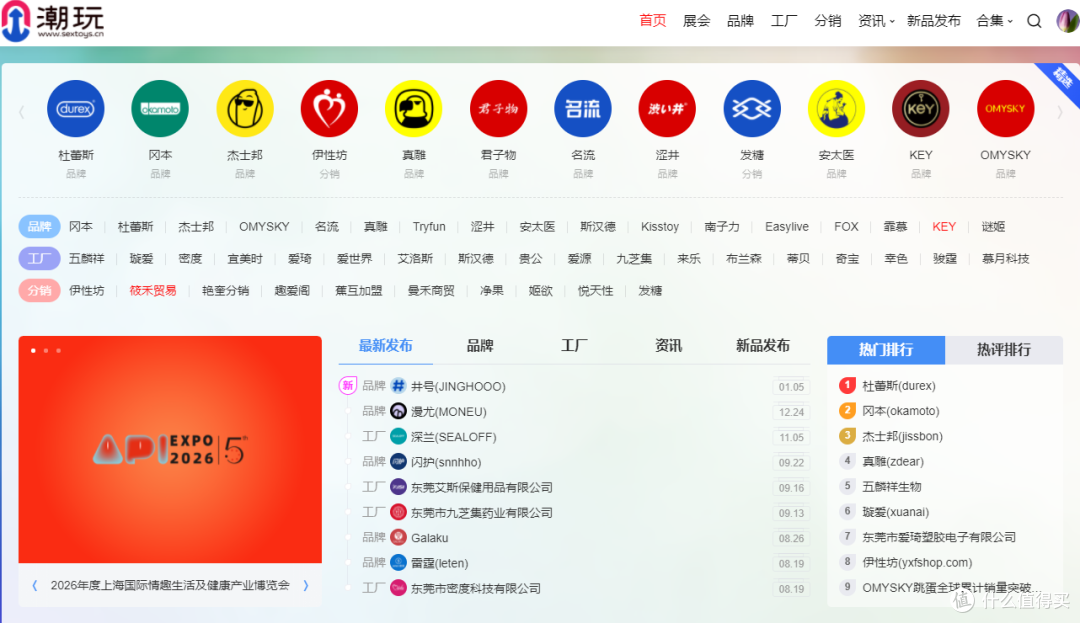Image resolution: width=1080 pixels, height=623 pixels.
Task: Select first banner slide dot indicator
Action: pos(33,350)
